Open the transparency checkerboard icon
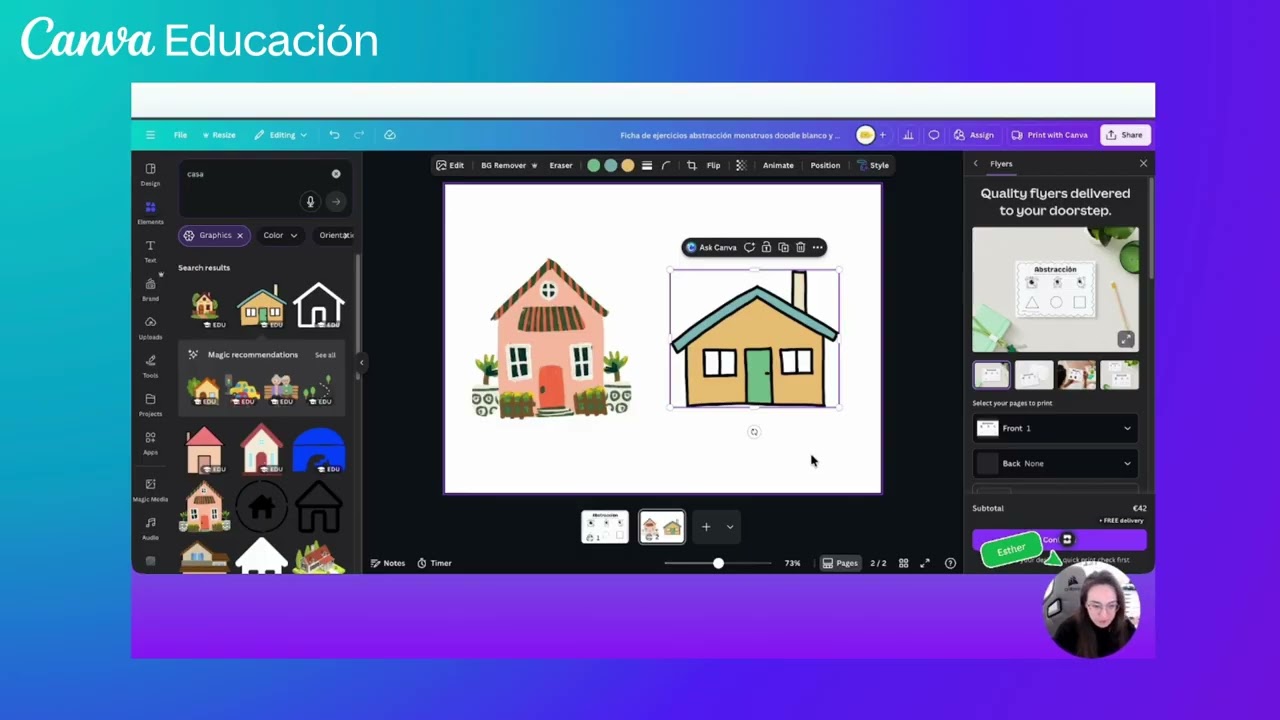Image resolution: width=1280 pixels, height=720 pixels. [x=740, y=165]
